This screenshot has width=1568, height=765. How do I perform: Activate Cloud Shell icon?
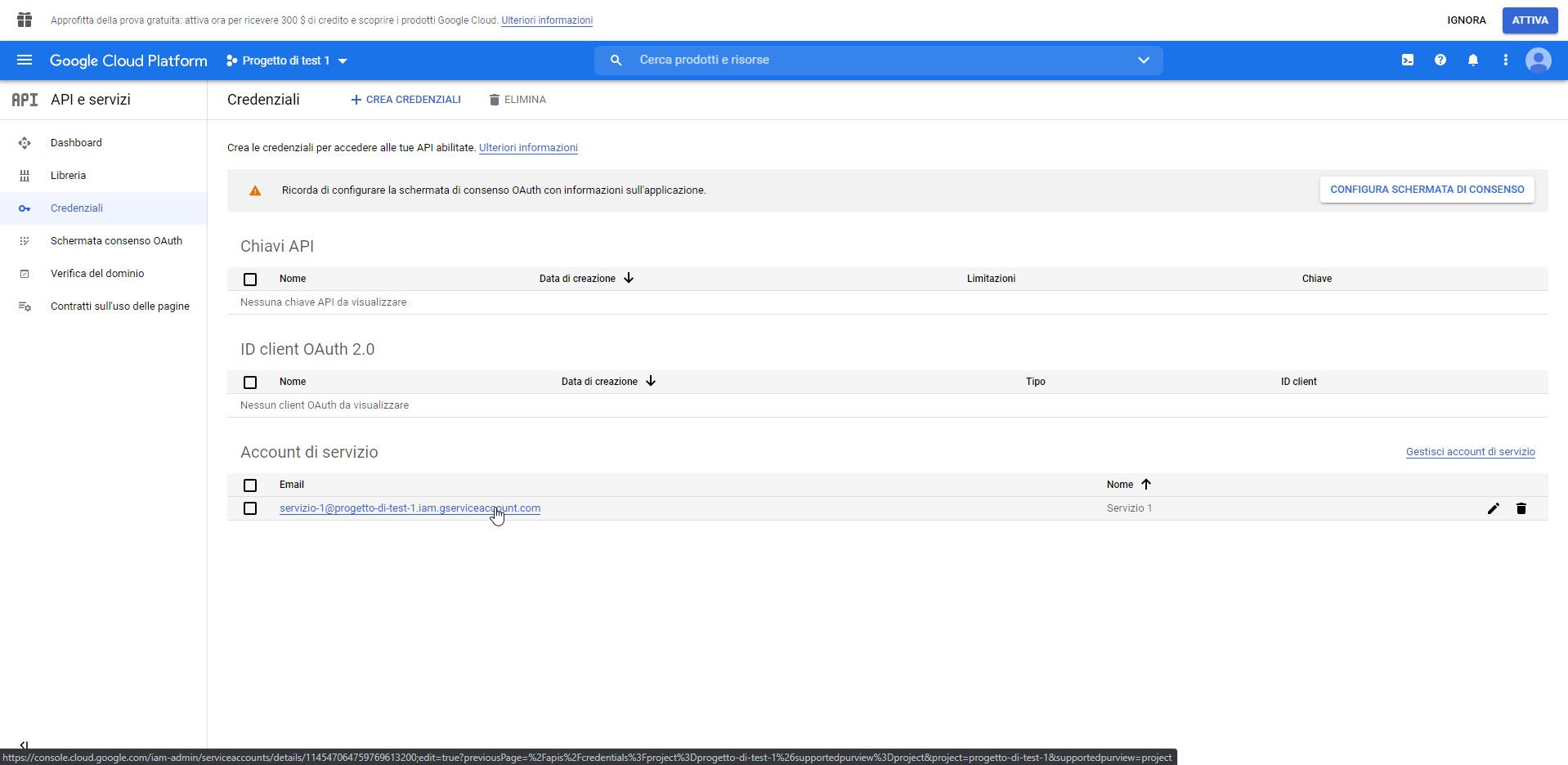1408,60
